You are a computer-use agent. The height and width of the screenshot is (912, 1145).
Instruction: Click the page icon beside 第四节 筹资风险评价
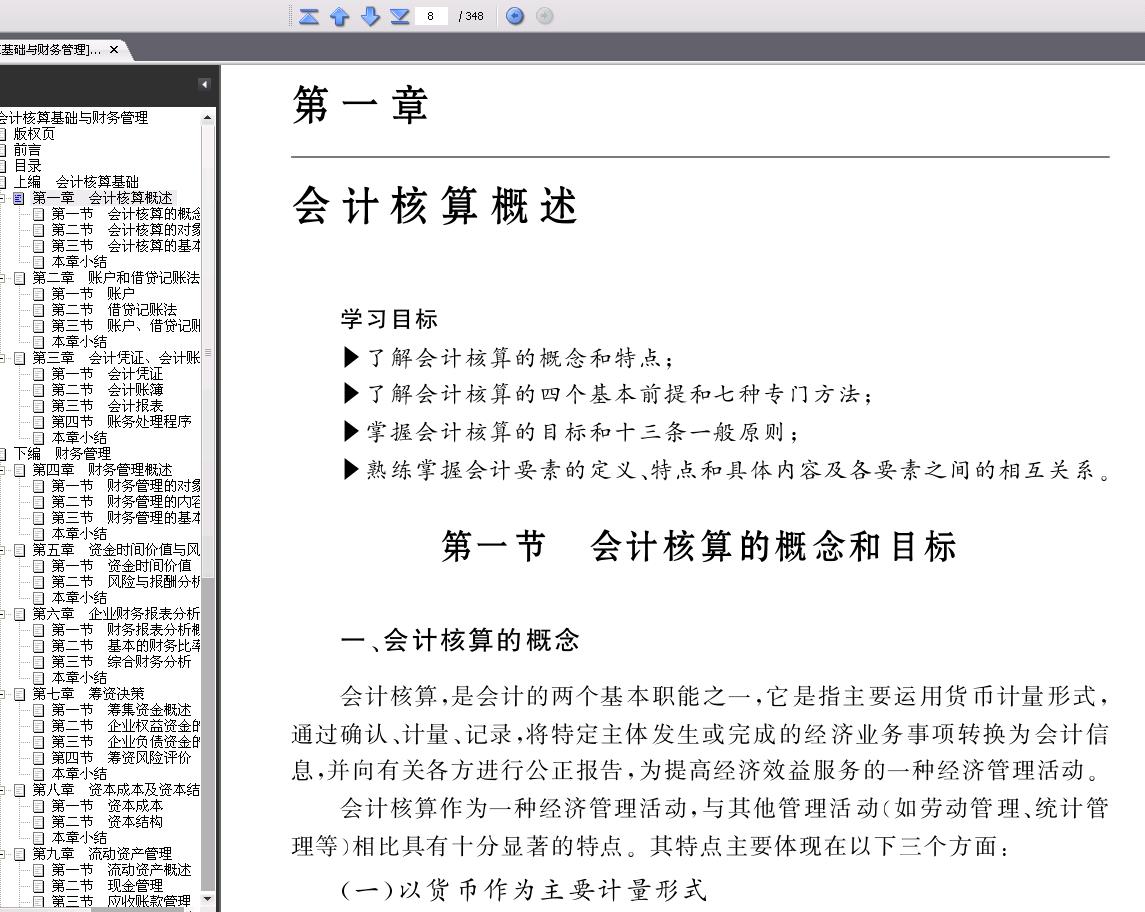click(39, 758)
